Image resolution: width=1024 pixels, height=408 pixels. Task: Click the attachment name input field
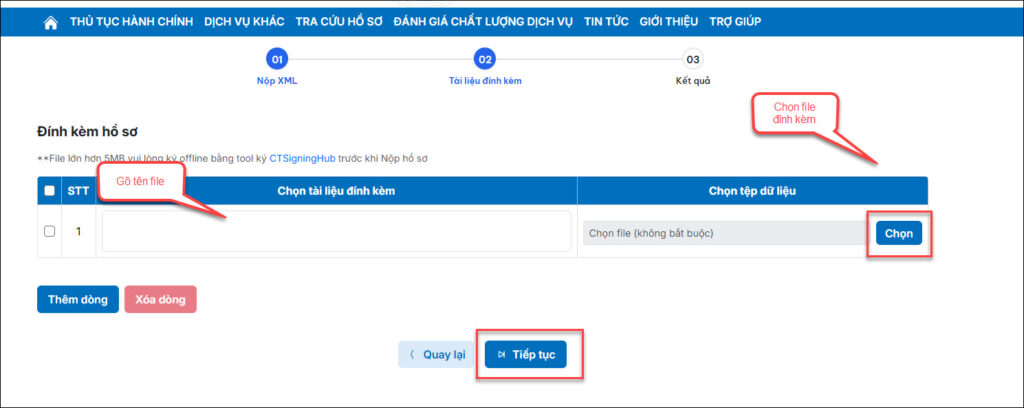(336, 232)
